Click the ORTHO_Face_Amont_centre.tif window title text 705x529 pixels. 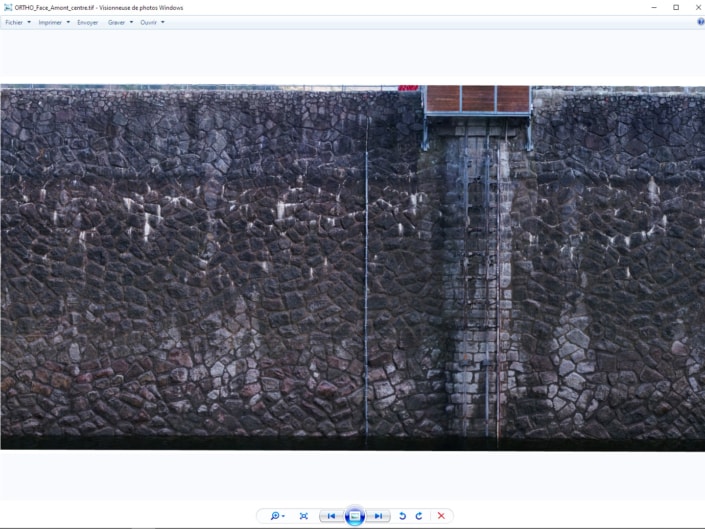98,7
